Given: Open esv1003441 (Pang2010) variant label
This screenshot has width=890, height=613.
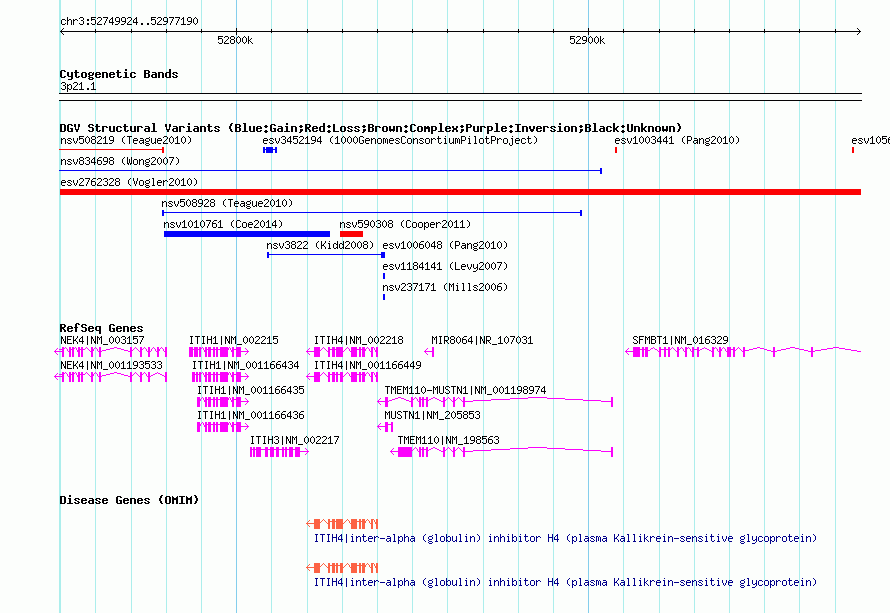Looking at the screenshot, I should click(677, 140).
